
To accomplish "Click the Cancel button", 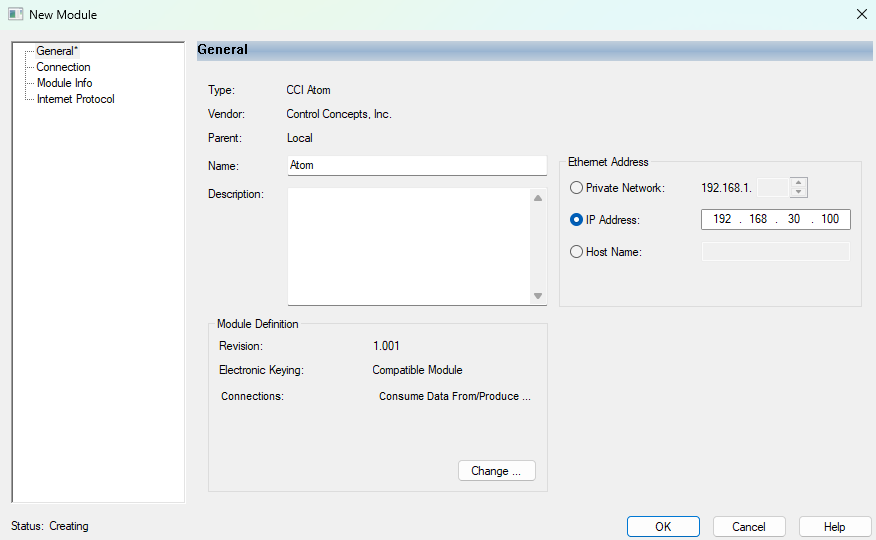I will pos(749,527).
